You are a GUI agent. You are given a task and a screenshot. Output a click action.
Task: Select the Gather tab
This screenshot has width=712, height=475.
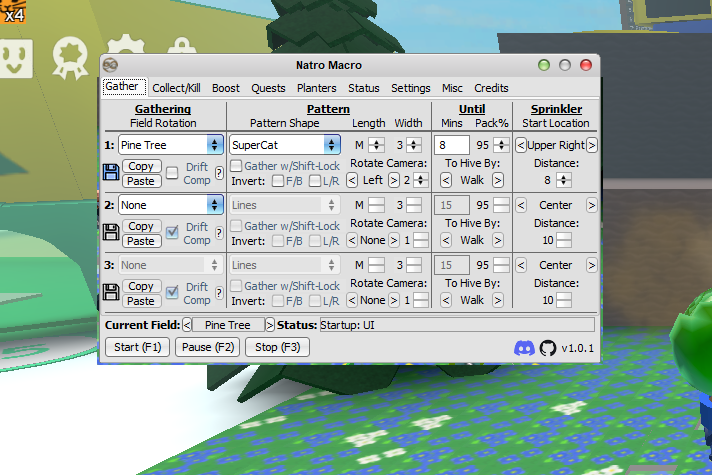tap(124, 87)
